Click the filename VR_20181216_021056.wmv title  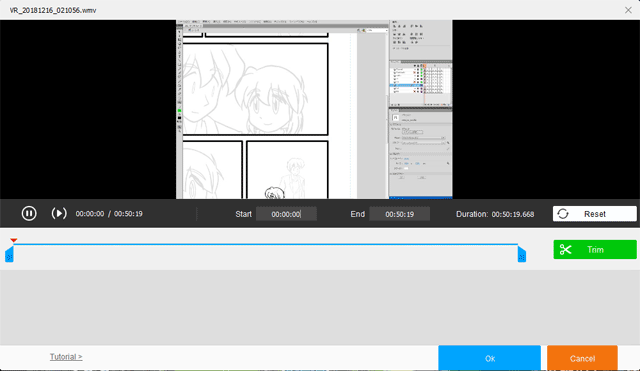[x=53, y=10]
